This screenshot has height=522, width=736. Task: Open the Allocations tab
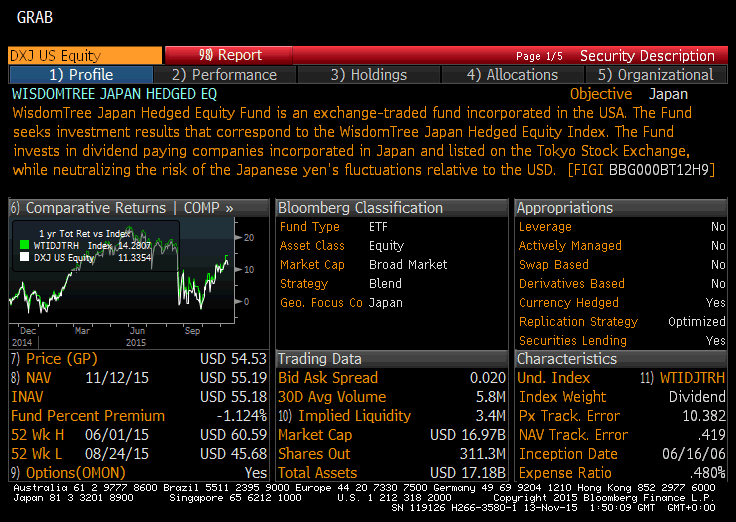click(512, 75)
